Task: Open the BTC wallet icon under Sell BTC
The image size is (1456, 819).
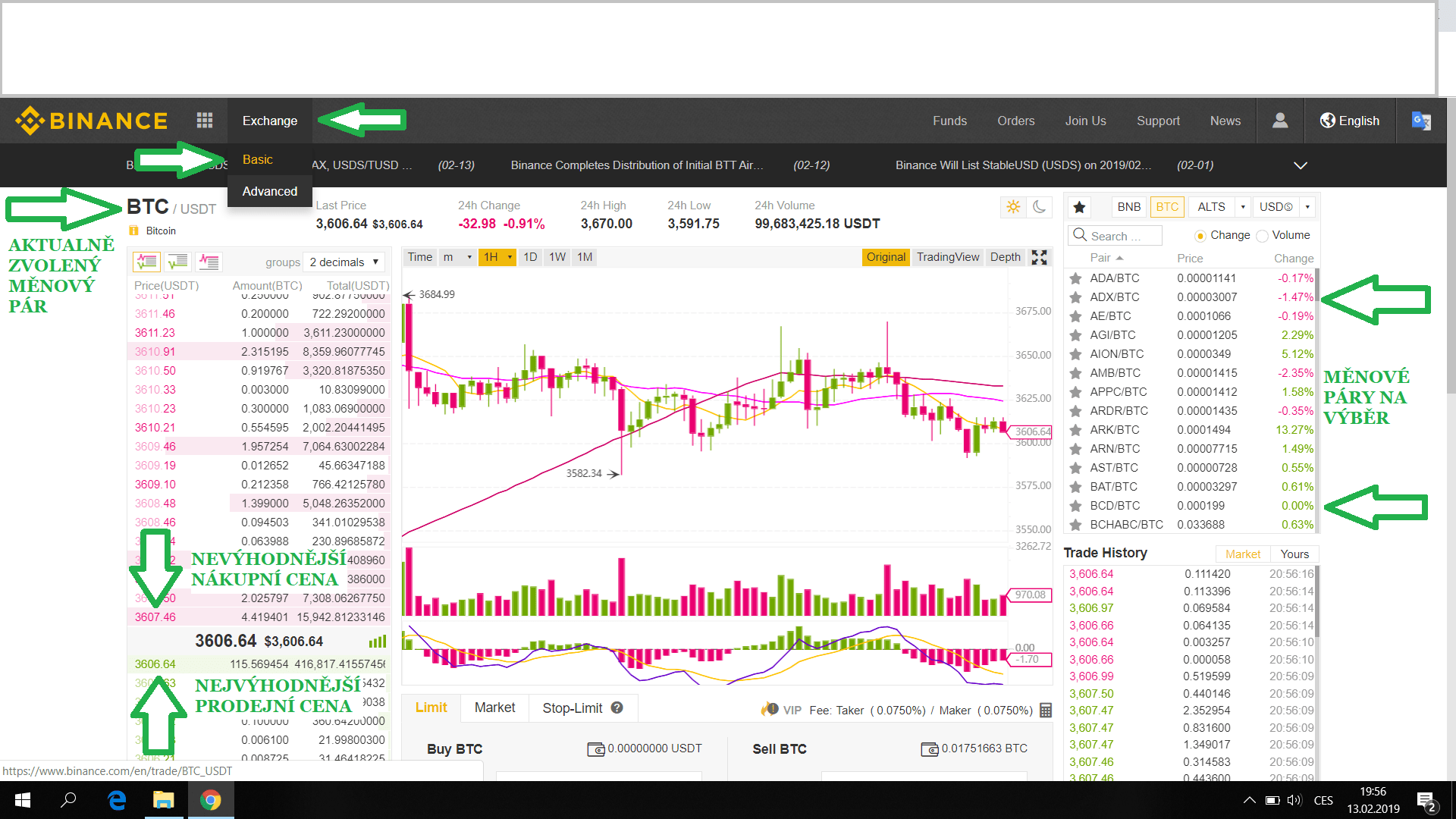Action: click(x=930, y=749)
